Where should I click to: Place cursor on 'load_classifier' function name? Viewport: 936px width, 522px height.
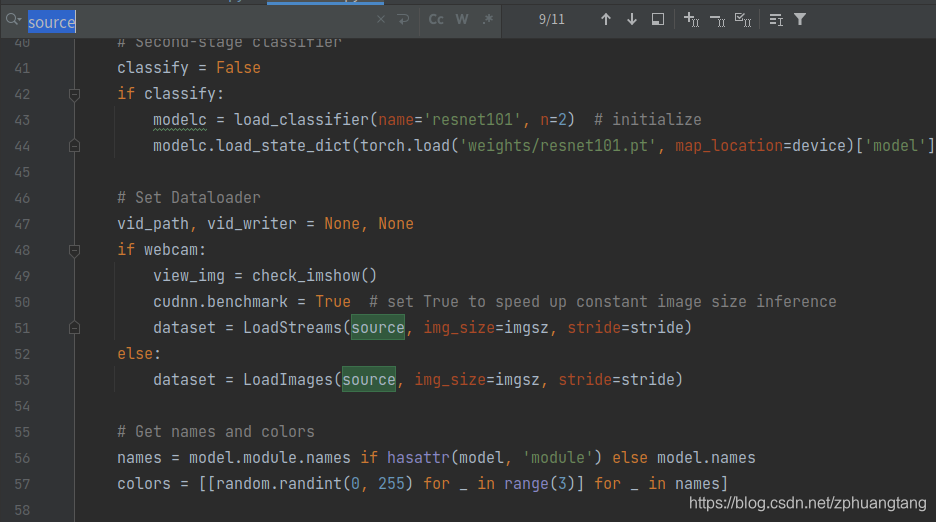pyautogui.click(x=301, y=119)
